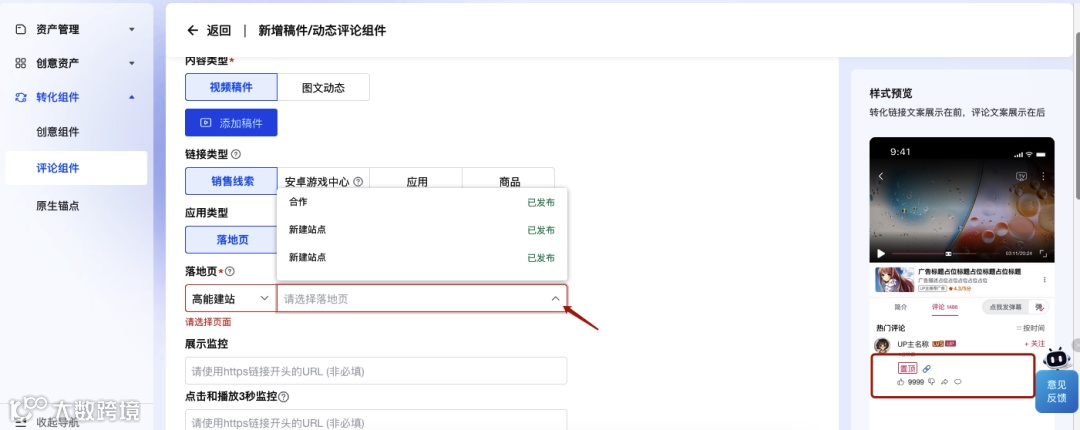
Task: Click the thumbs-down icon in preview comment
Action: tap(932, 382)
